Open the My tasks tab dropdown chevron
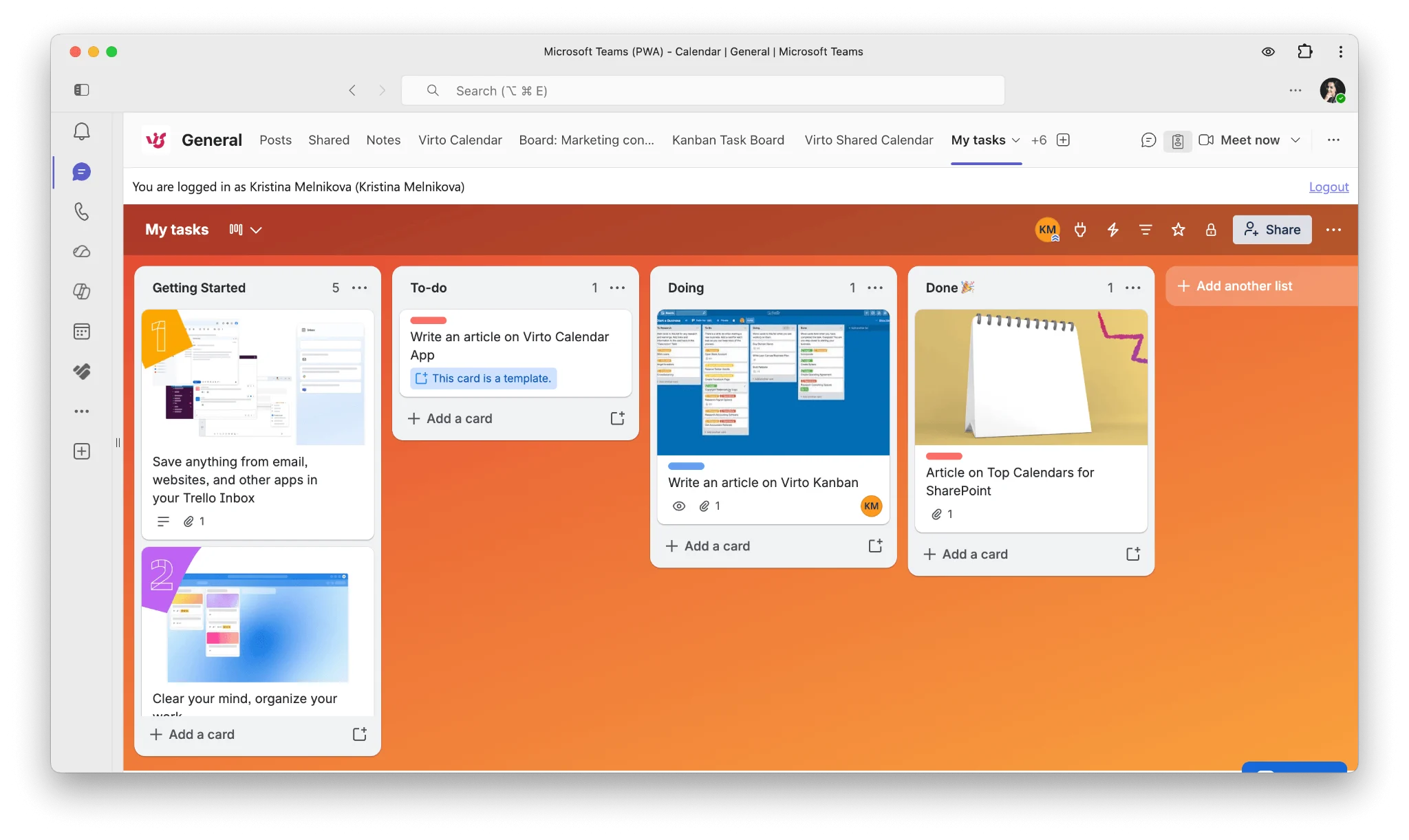The height and width of the screenshot is (840, 1409). tap(1015, 140)
